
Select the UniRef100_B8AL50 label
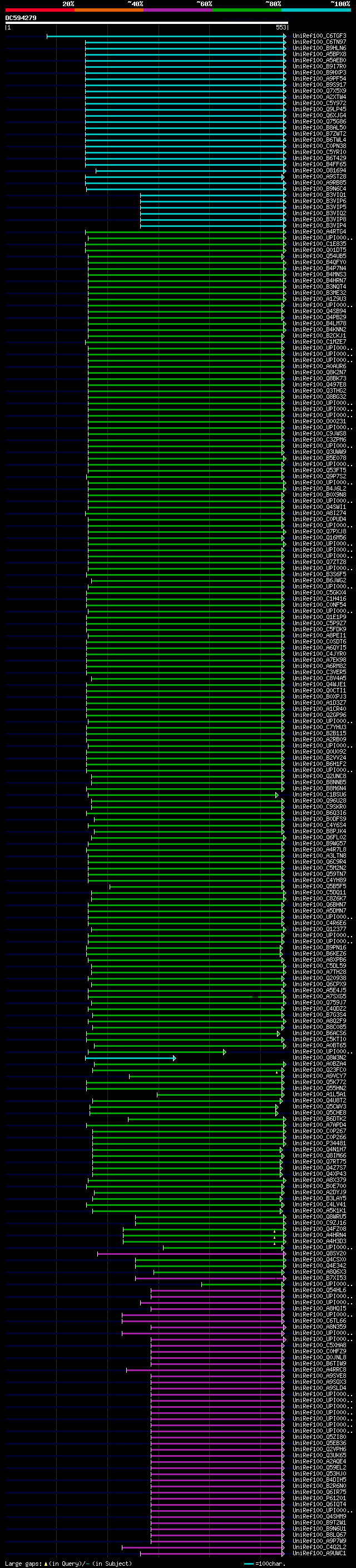pyautogui.click(x=319, y=127)
